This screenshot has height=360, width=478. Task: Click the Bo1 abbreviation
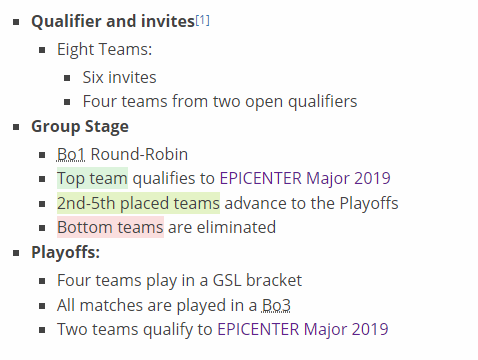71,154
